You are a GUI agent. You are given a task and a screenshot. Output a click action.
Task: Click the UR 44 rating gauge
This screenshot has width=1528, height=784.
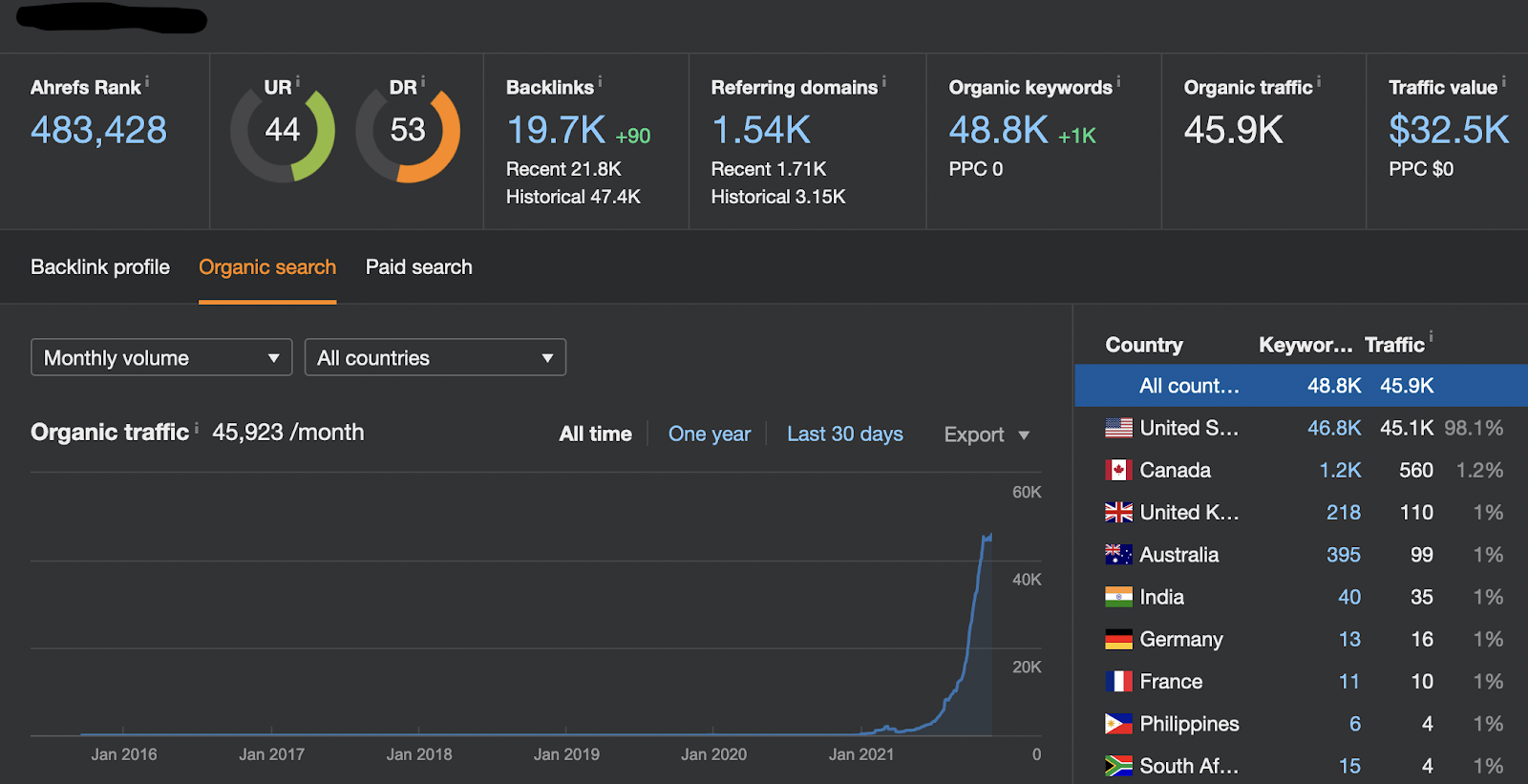pos(283,131)
